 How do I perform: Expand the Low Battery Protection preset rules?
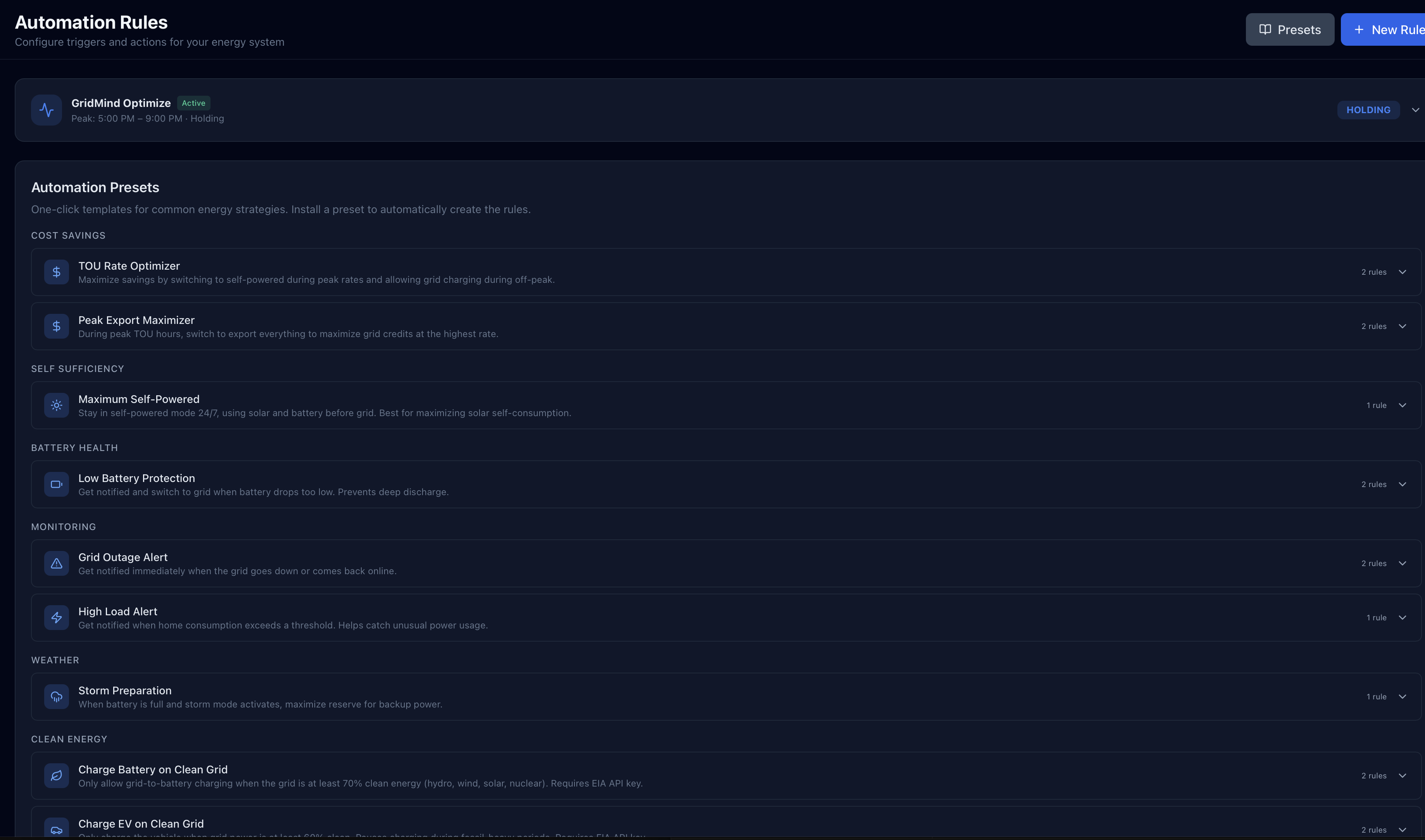(1403, 484)
